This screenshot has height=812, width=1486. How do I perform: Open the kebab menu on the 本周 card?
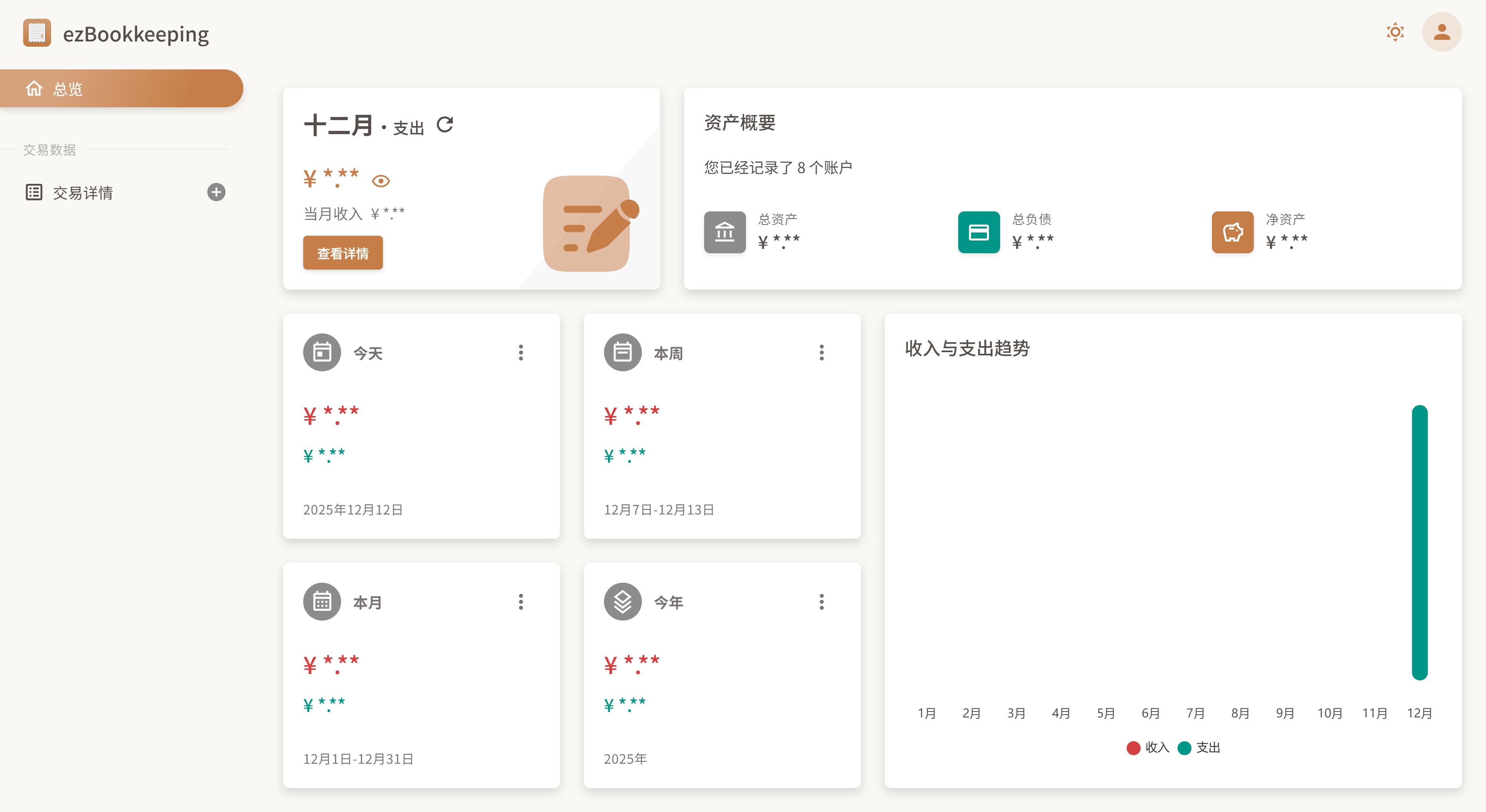(822, 352)
